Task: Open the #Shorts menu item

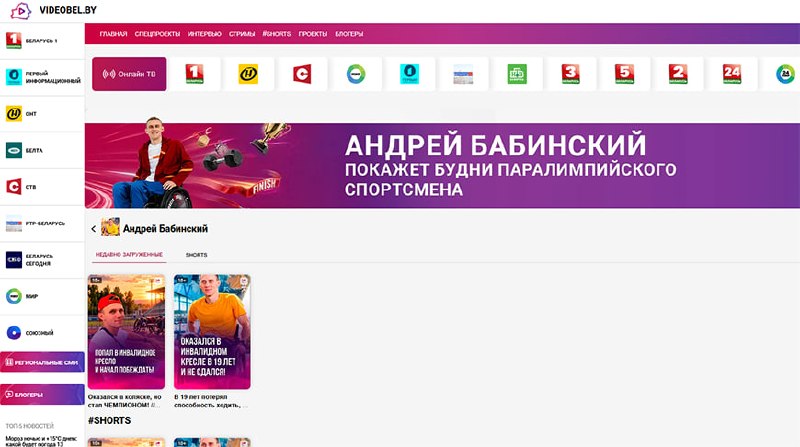Action: [x=277, y=34]
